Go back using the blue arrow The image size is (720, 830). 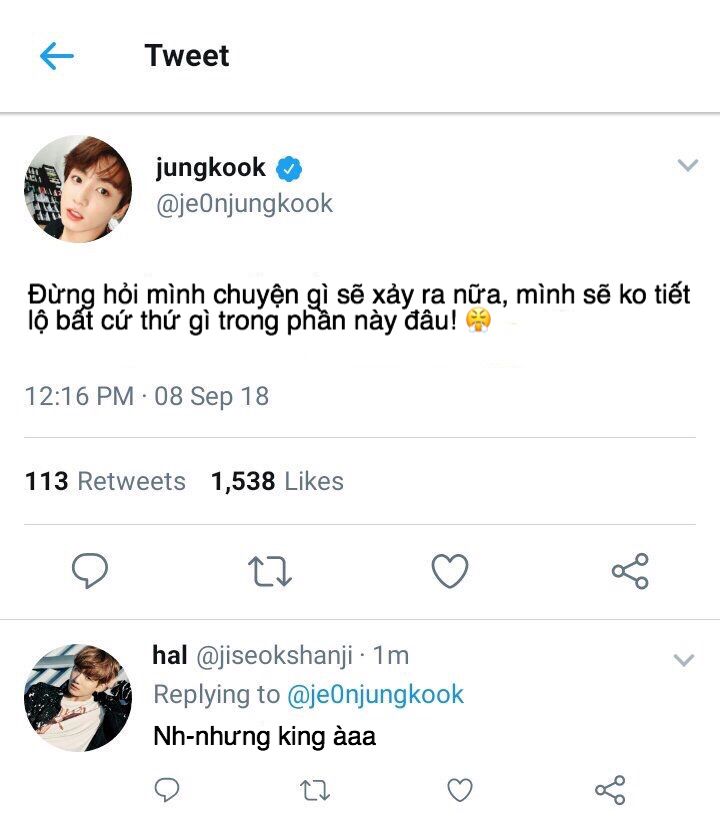[x=57, y=56]
